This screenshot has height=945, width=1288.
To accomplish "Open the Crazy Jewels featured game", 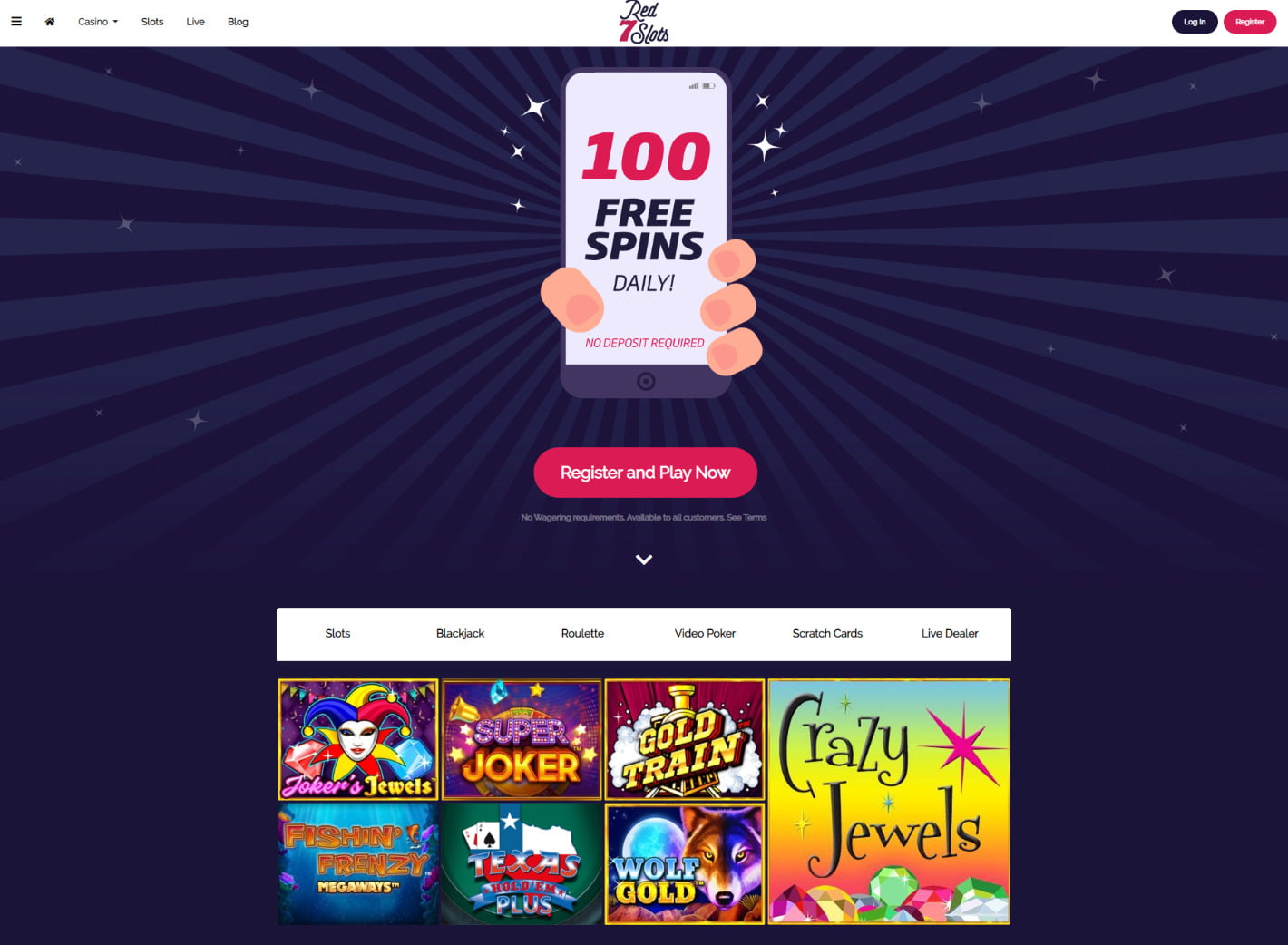I will [x=889, y=802].
